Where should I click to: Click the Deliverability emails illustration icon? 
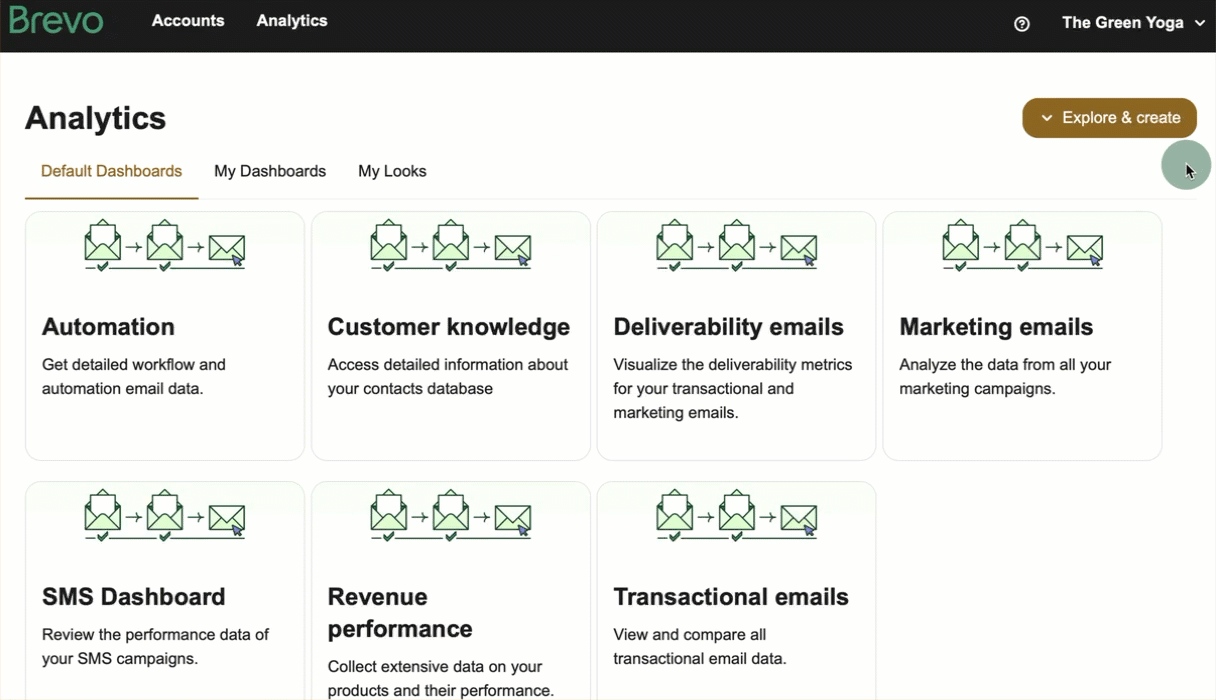tap(736, 246)
